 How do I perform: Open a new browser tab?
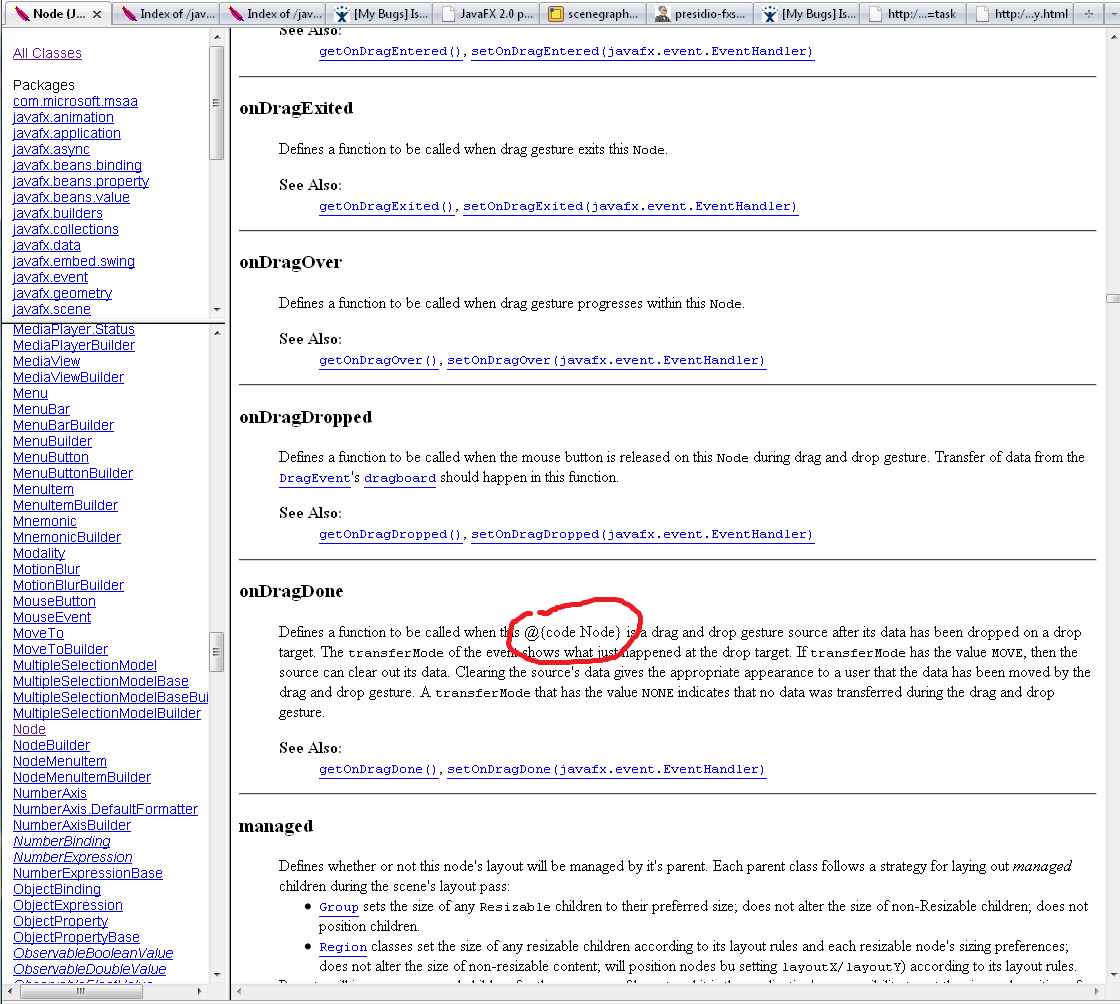[x=1090, y=14]
